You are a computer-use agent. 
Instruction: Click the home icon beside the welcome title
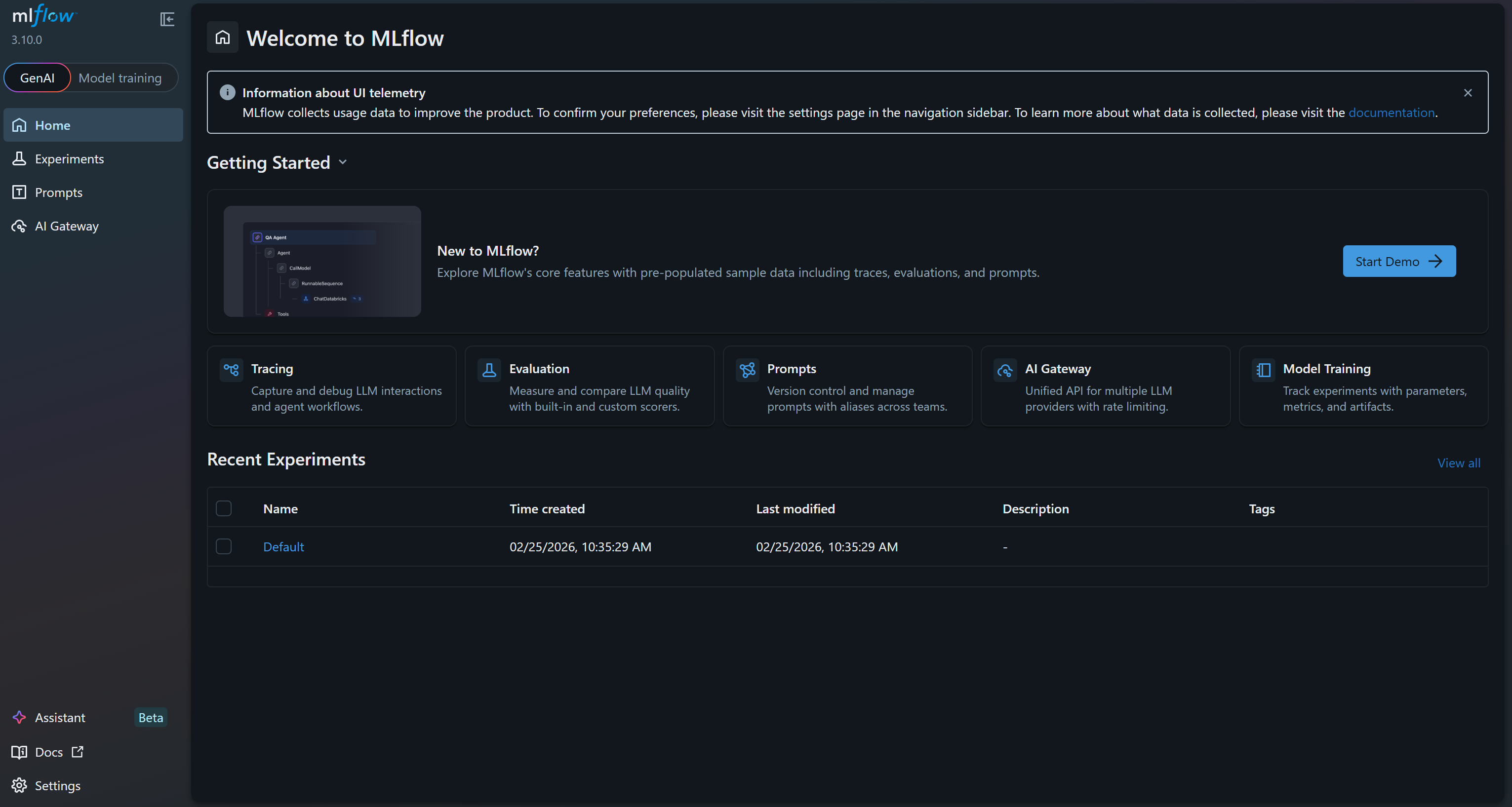tap(223, 37)
